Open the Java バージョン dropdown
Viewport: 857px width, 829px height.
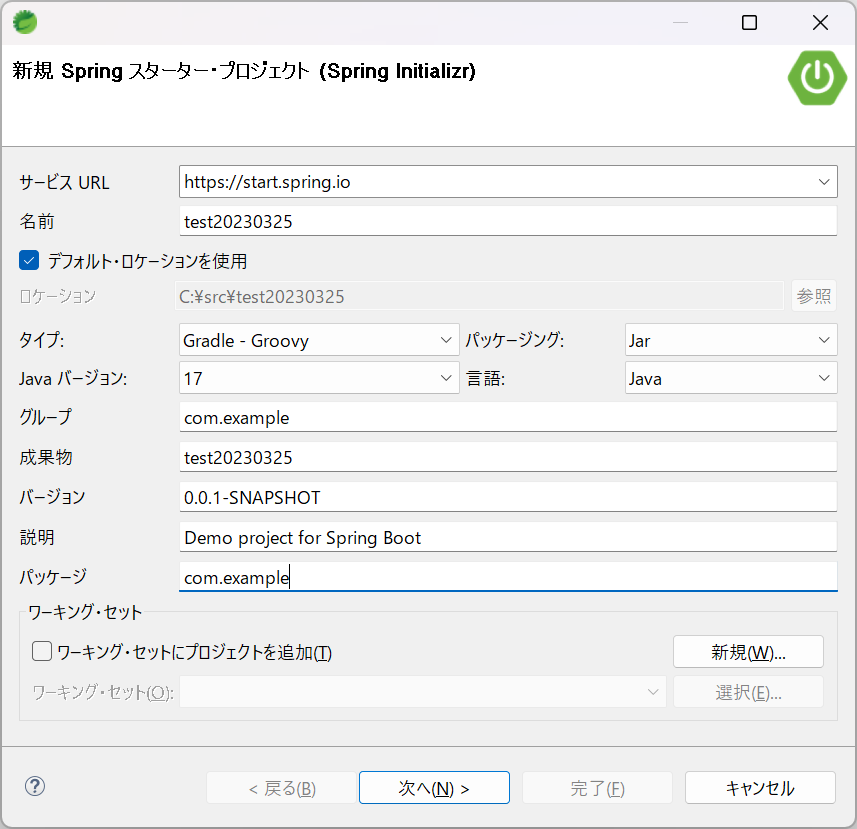(x=447, y=378)
